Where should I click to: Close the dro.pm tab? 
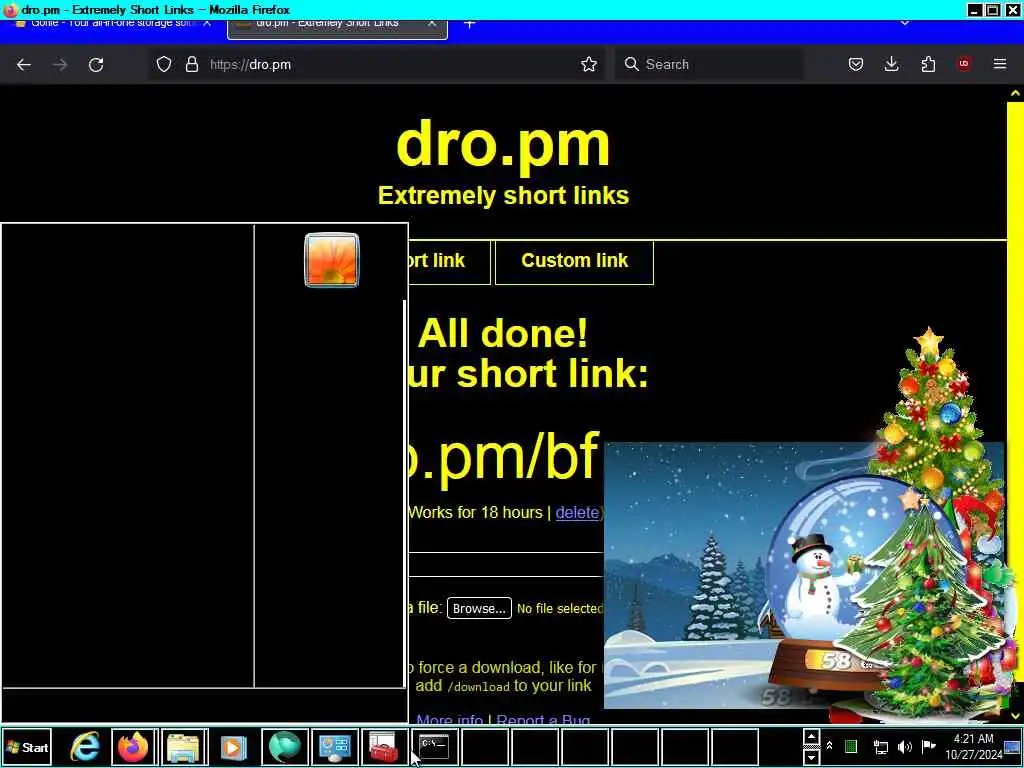coord(432,24)
